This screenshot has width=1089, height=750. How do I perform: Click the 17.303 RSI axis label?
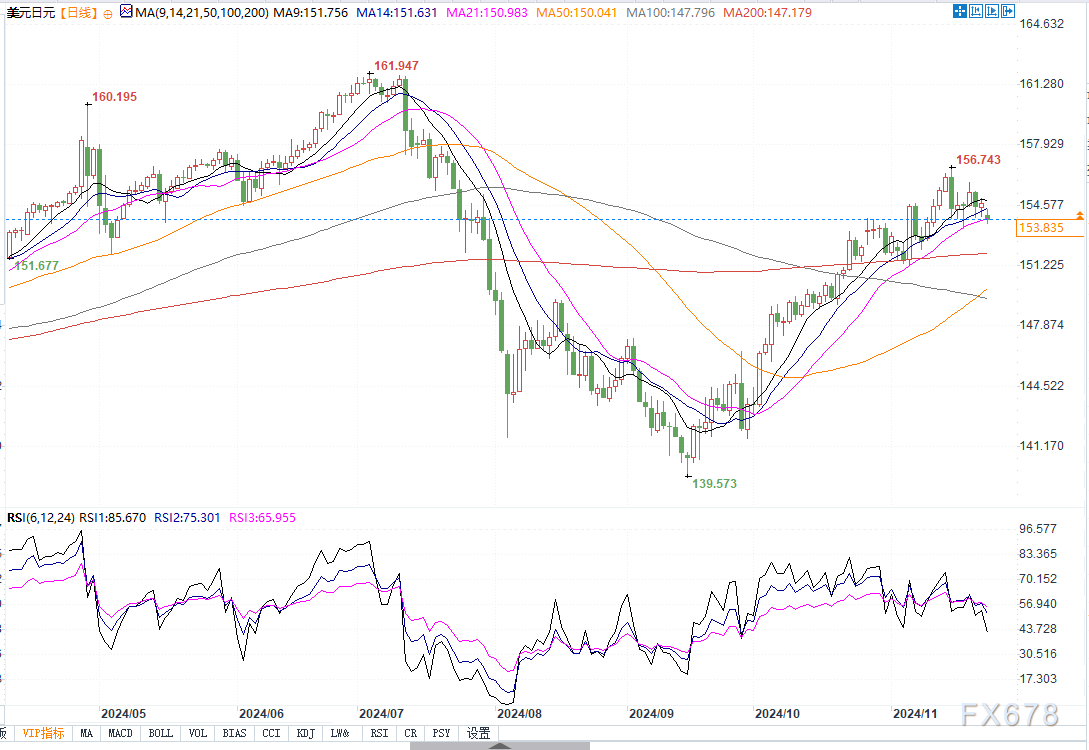coord(1038,678)
